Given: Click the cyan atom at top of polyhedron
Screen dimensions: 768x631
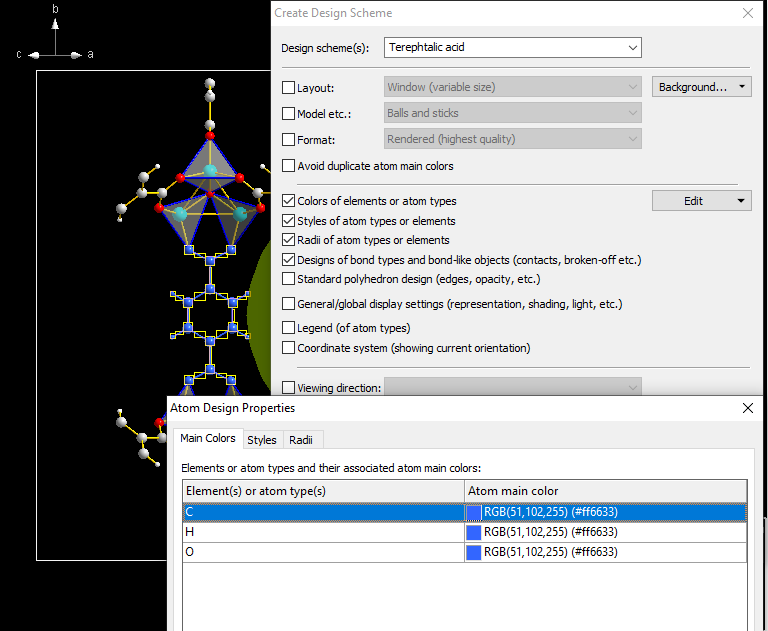Looking at the screenshot, I should coord(211,172).
